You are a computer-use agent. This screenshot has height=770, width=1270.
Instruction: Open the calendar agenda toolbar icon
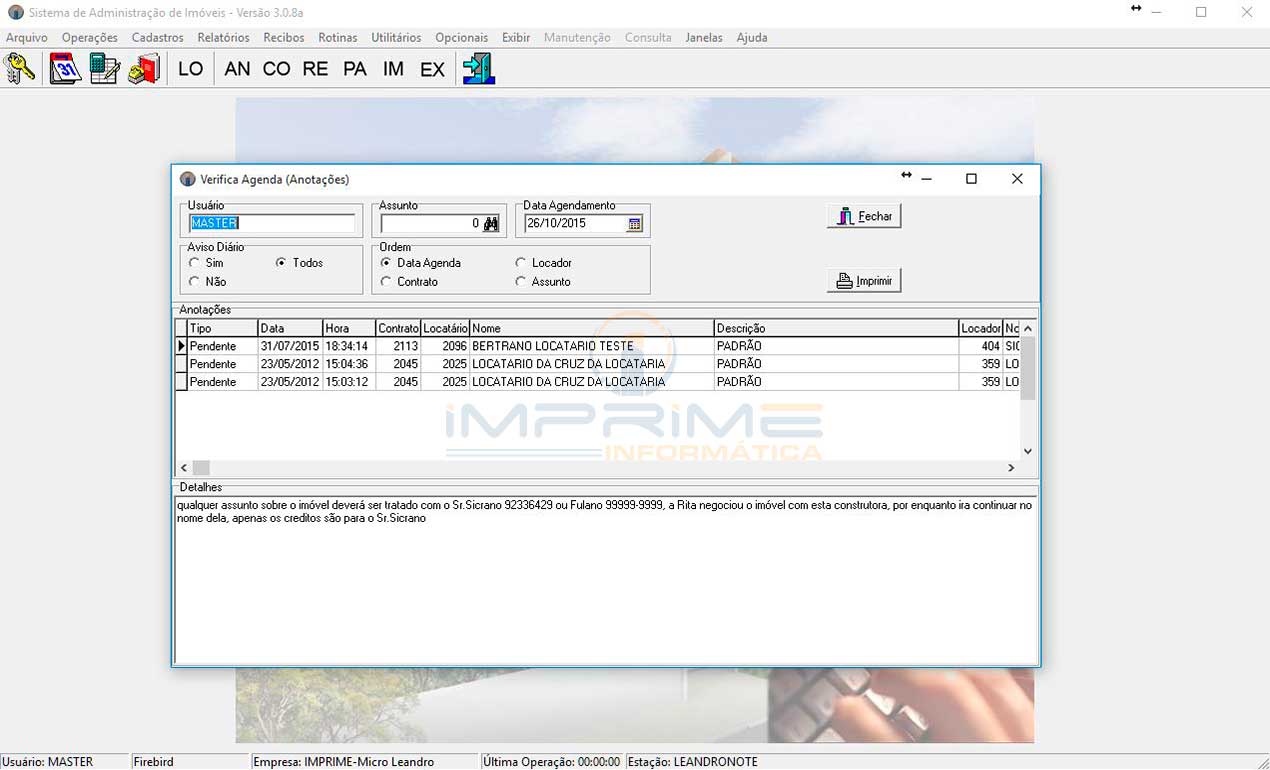click(x=65, y=68)
